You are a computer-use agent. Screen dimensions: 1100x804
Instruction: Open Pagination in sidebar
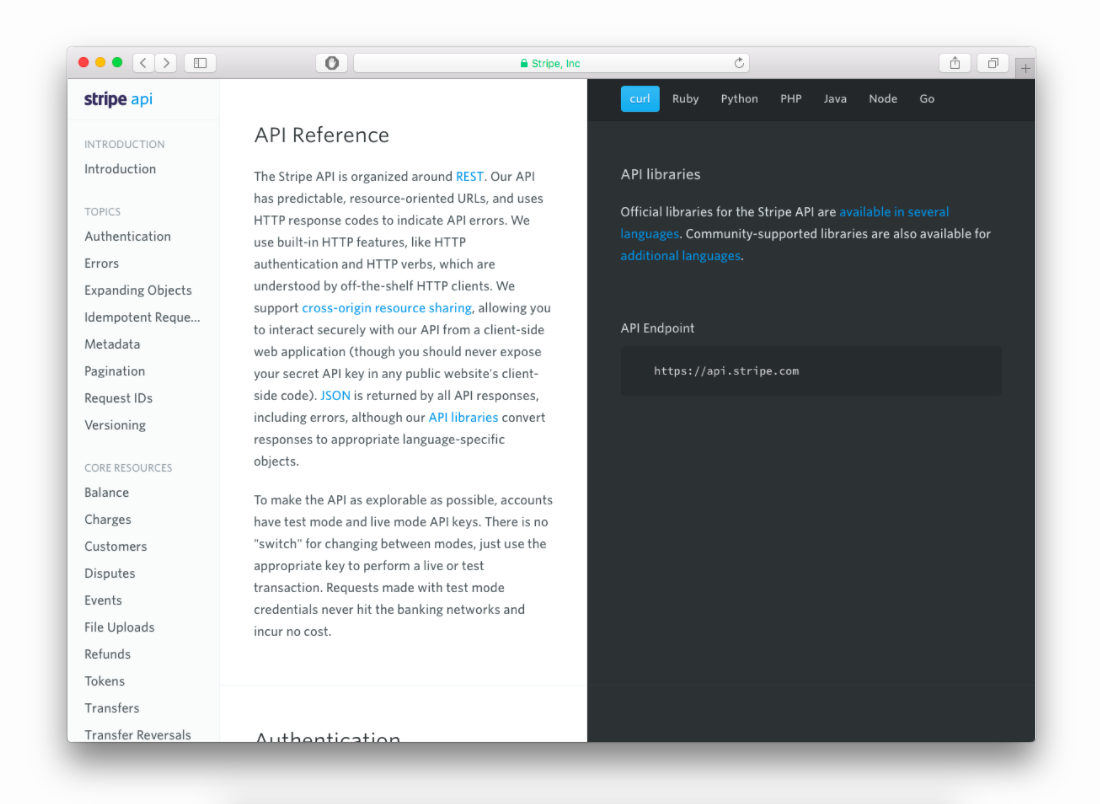coord(114,372)
